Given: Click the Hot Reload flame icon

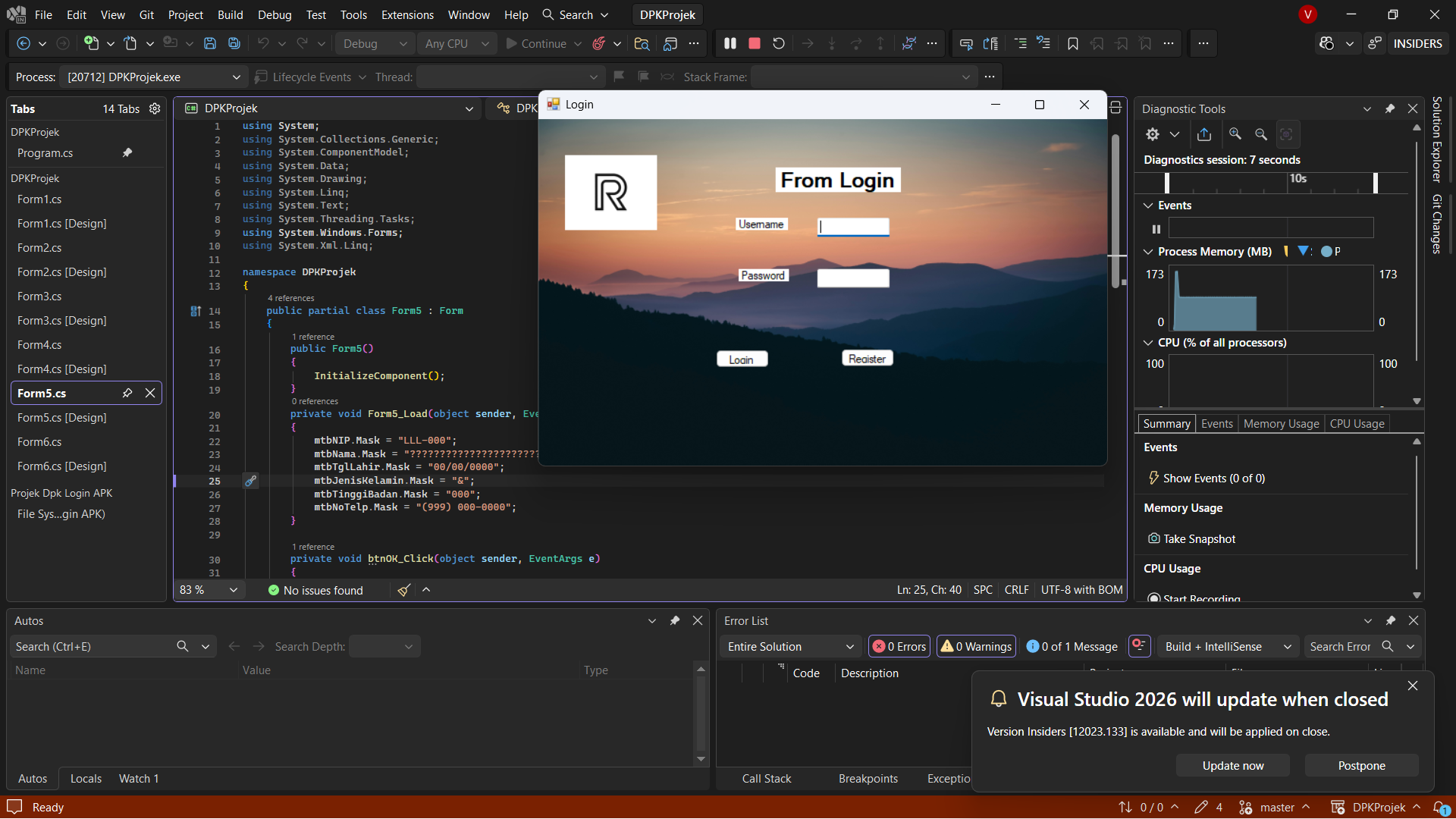Looking at the screenshot, I should [x=598, y=44].
